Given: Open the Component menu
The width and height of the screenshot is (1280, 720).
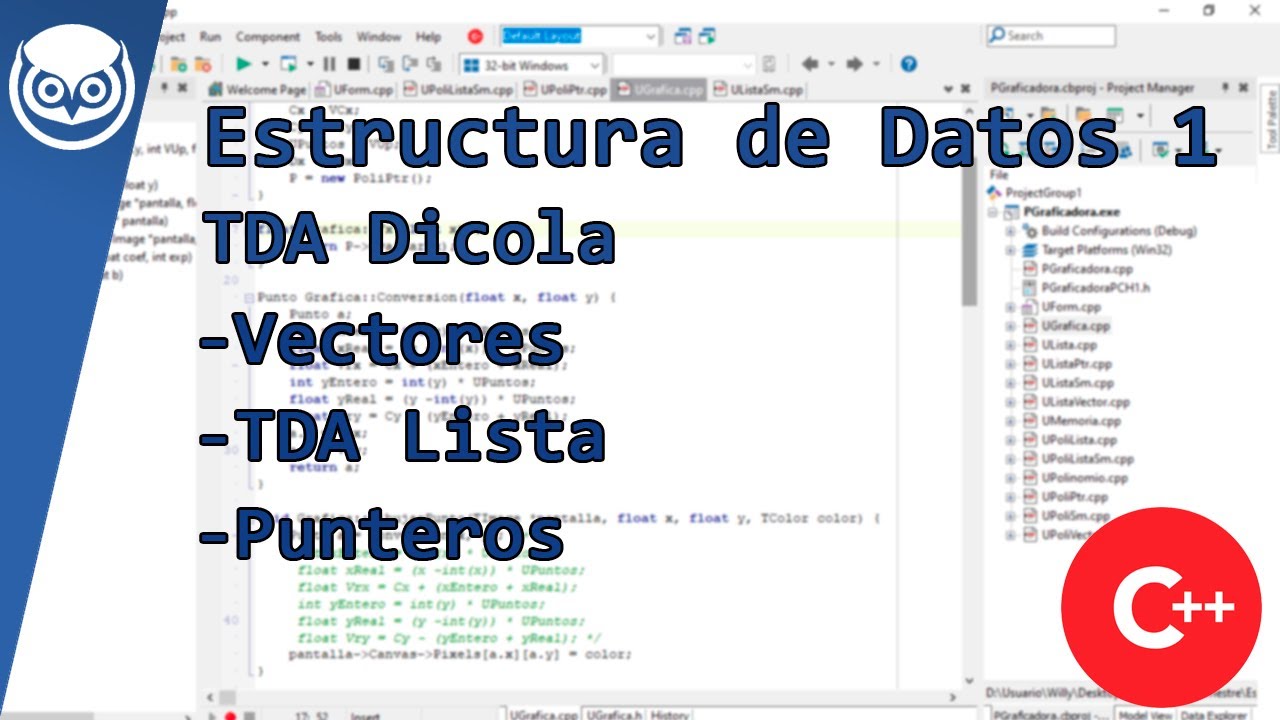Looking at the screenshot, I should (x=268, y=36).
